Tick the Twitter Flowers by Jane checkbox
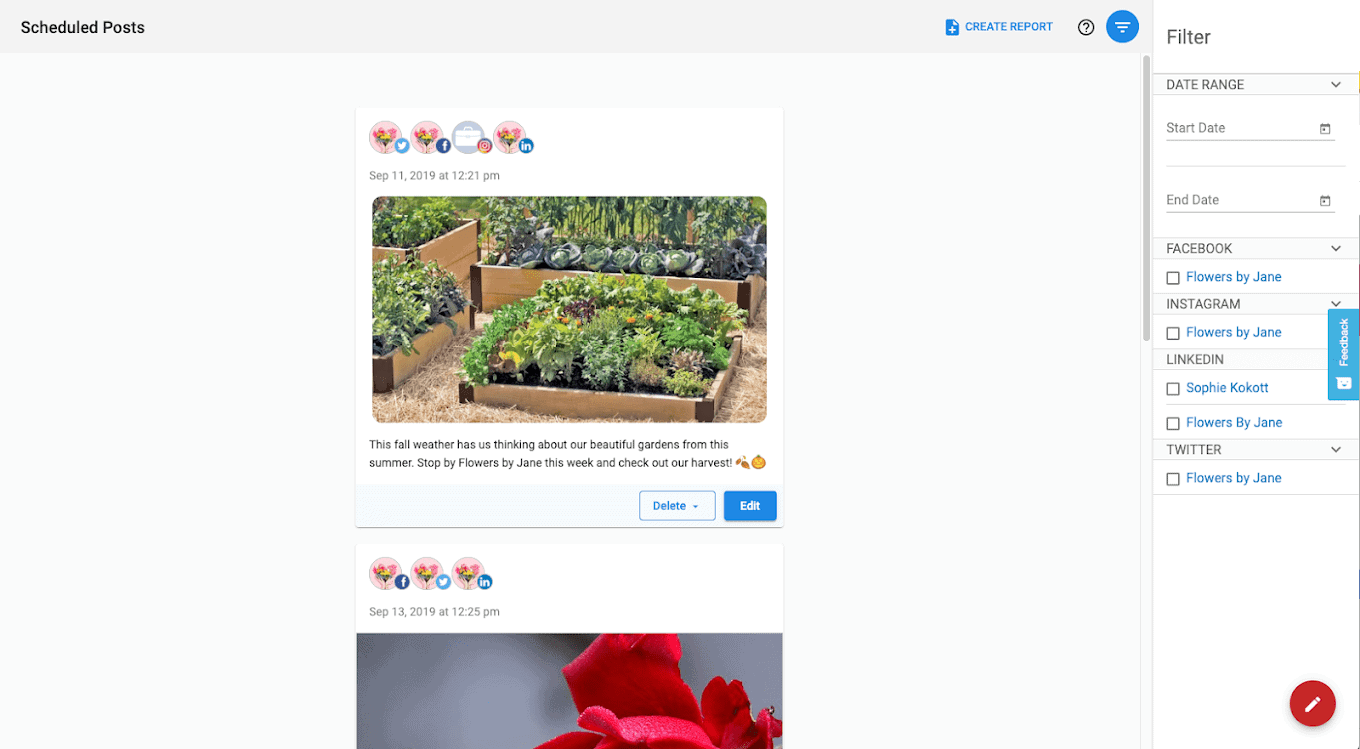 [x=1173, y=479]
